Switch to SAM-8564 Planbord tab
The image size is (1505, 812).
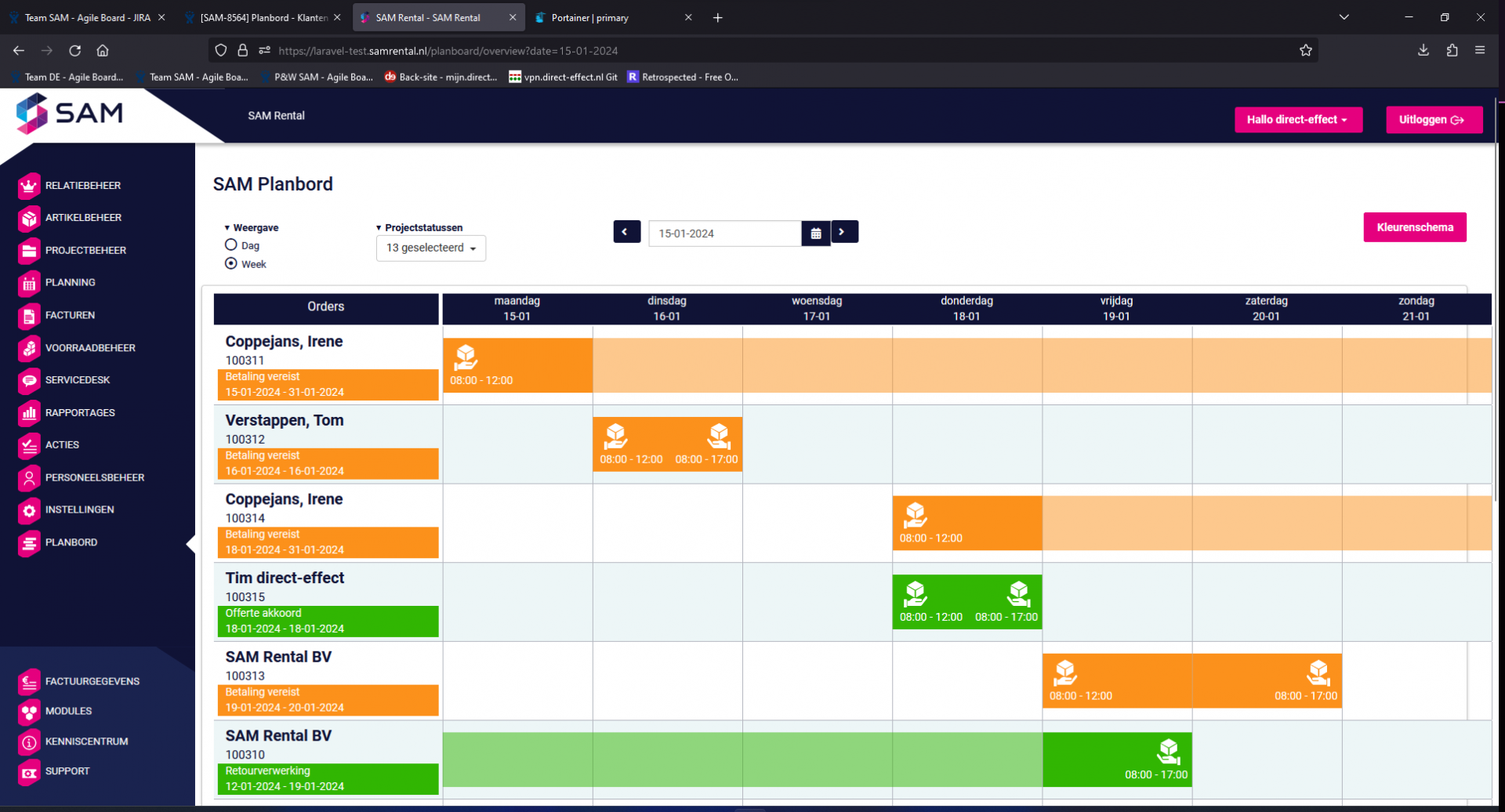tap(263, 17)
